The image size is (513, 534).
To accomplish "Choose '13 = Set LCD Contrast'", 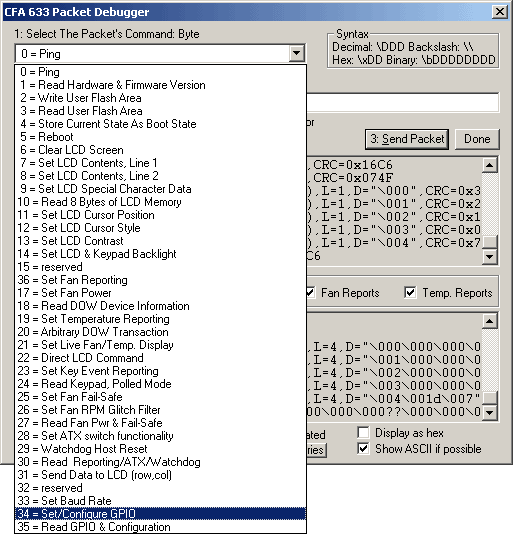I will pos(160,241).
